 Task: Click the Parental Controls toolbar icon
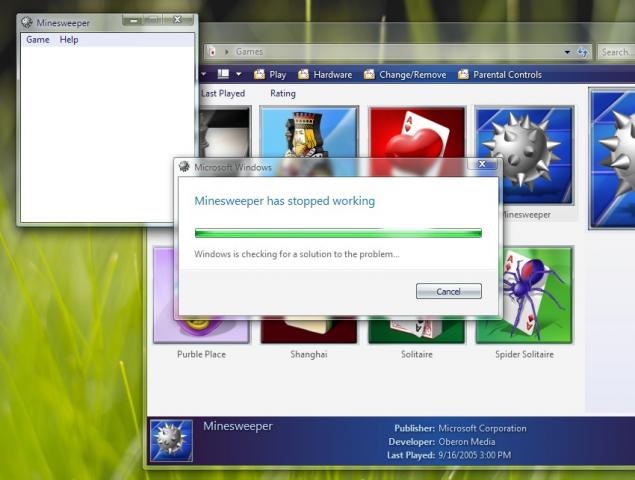[463, 75]
